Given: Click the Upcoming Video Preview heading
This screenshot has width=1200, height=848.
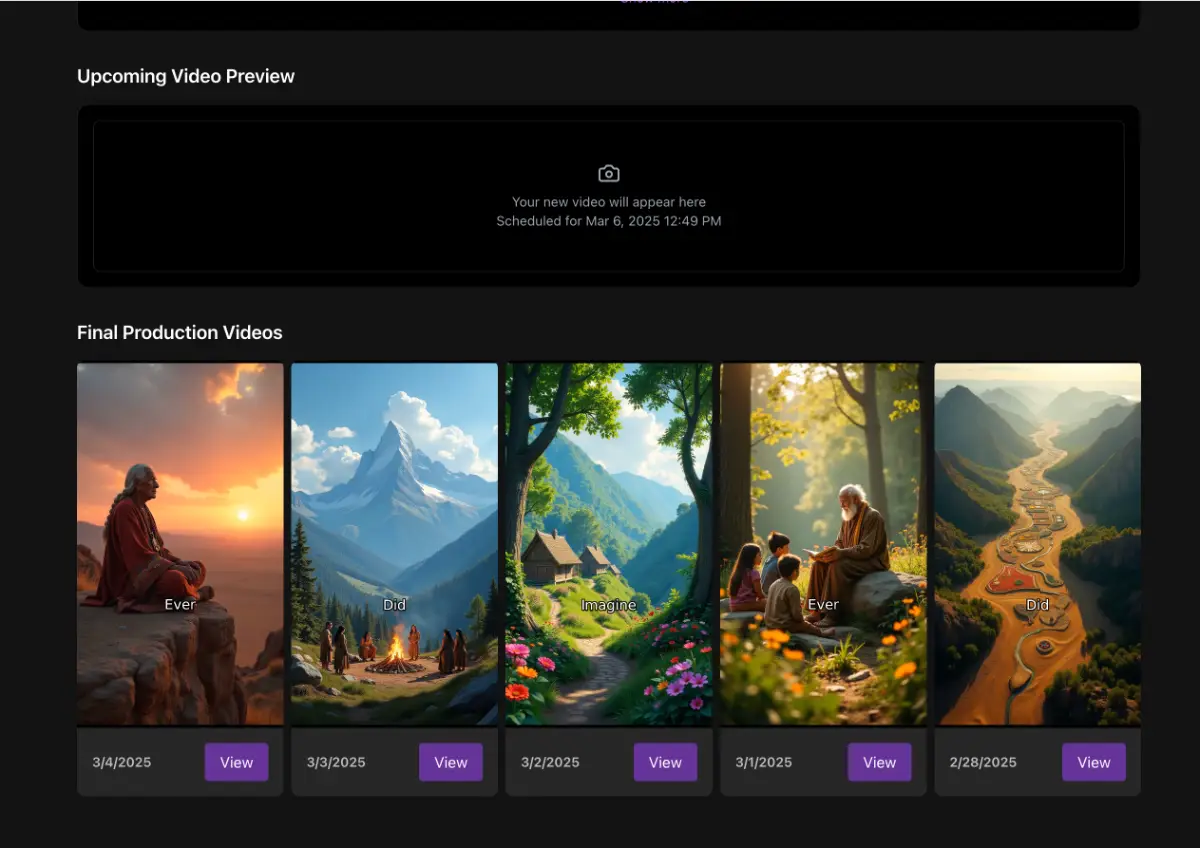Looking at the screenshot, I should 186,76.
